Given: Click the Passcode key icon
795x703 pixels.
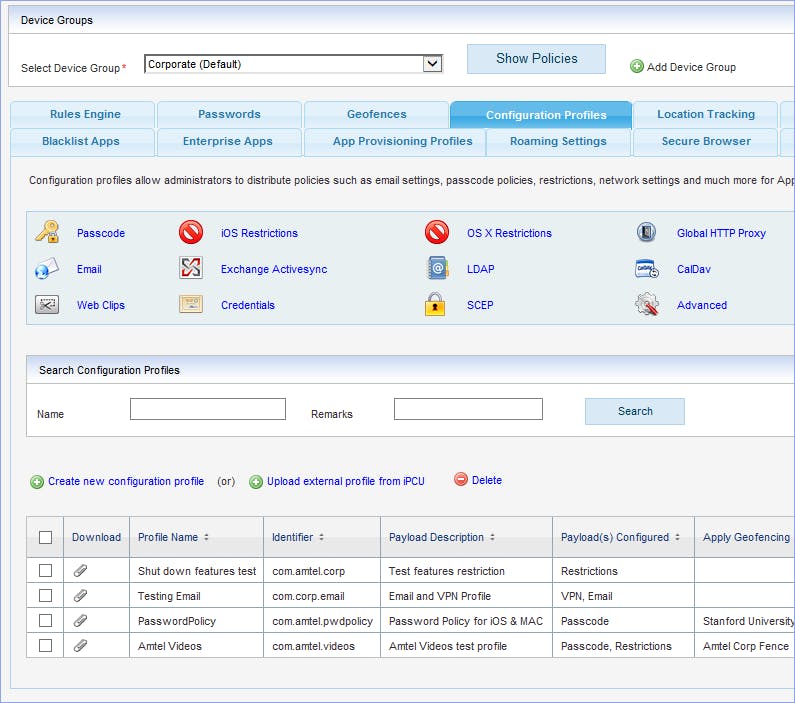Looking at the screenshot, I should (x=47, y=233).
